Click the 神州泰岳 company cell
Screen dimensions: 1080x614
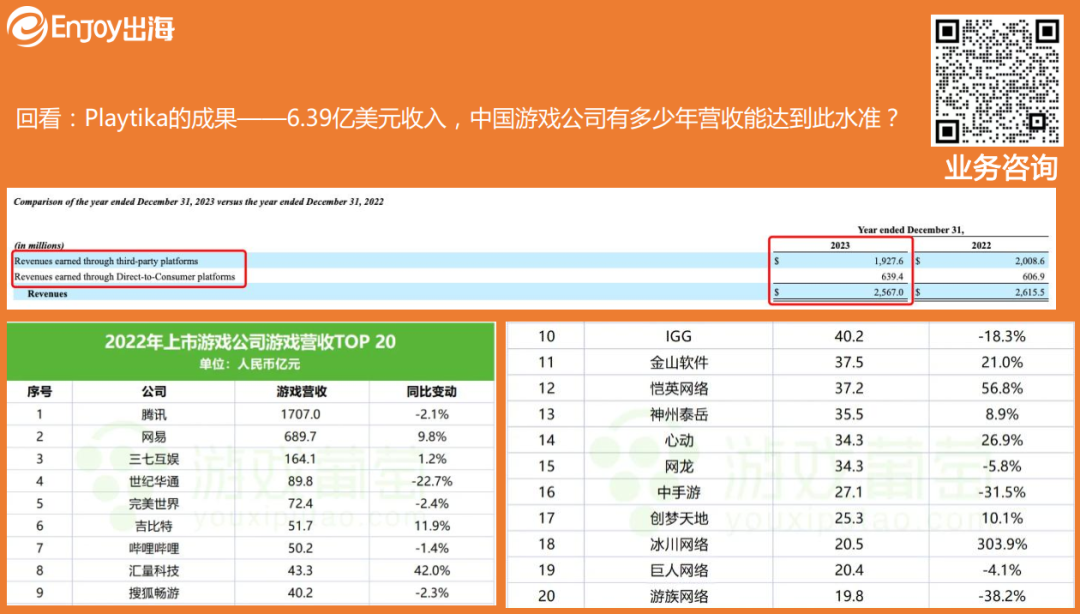click(x=678, y=415)
